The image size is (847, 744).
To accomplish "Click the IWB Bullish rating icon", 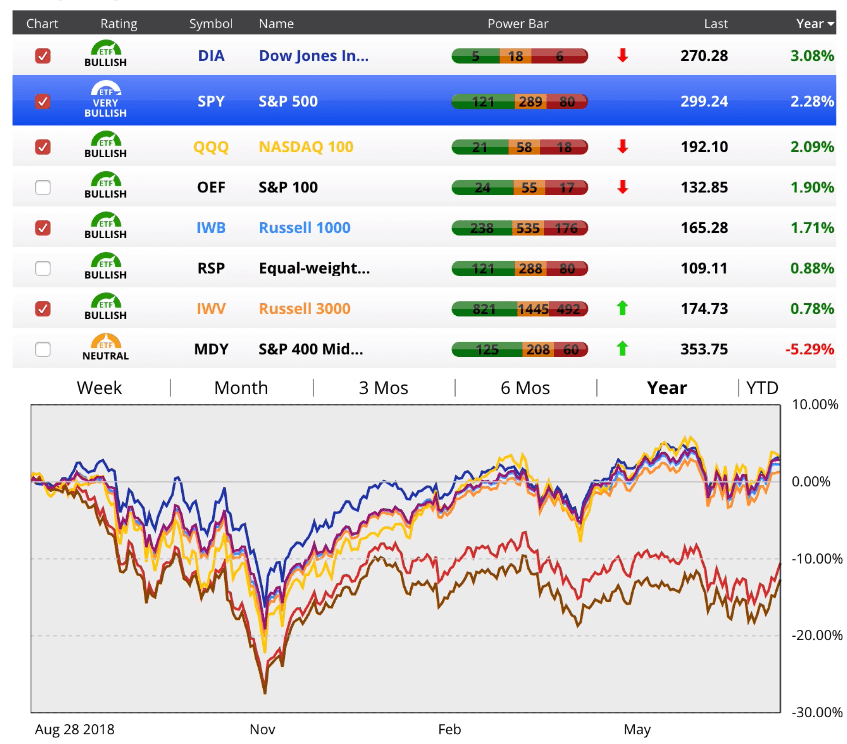I will tap(105, 226).
